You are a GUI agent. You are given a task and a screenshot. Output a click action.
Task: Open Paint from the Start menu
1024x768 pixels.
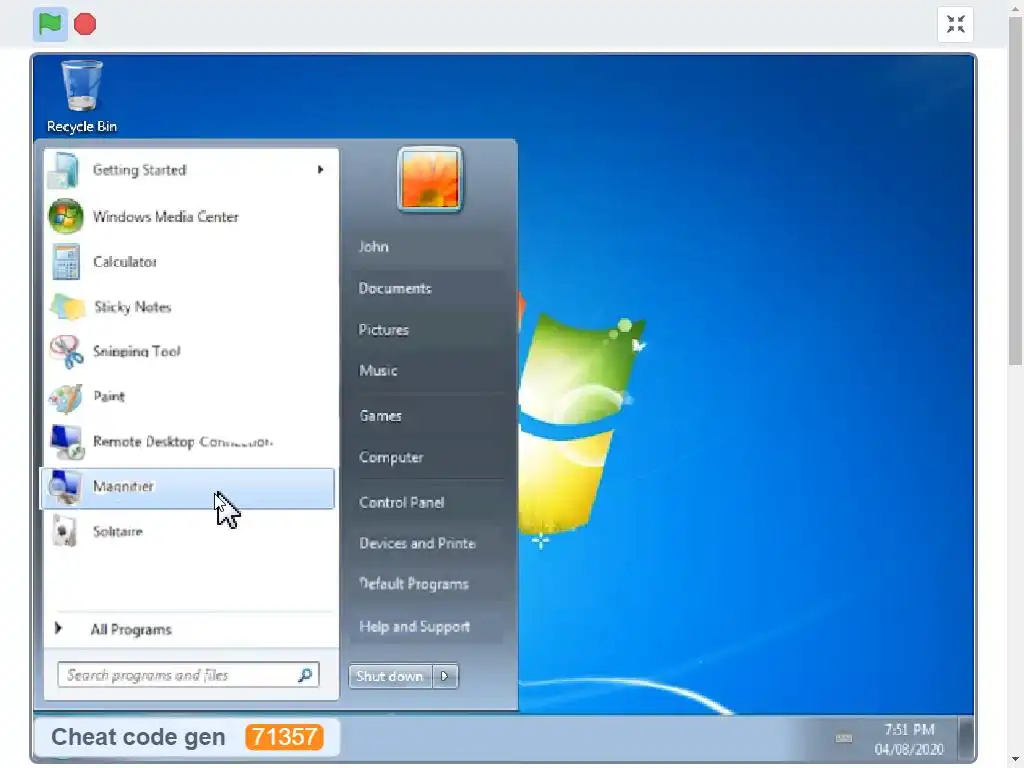point(189,397)
